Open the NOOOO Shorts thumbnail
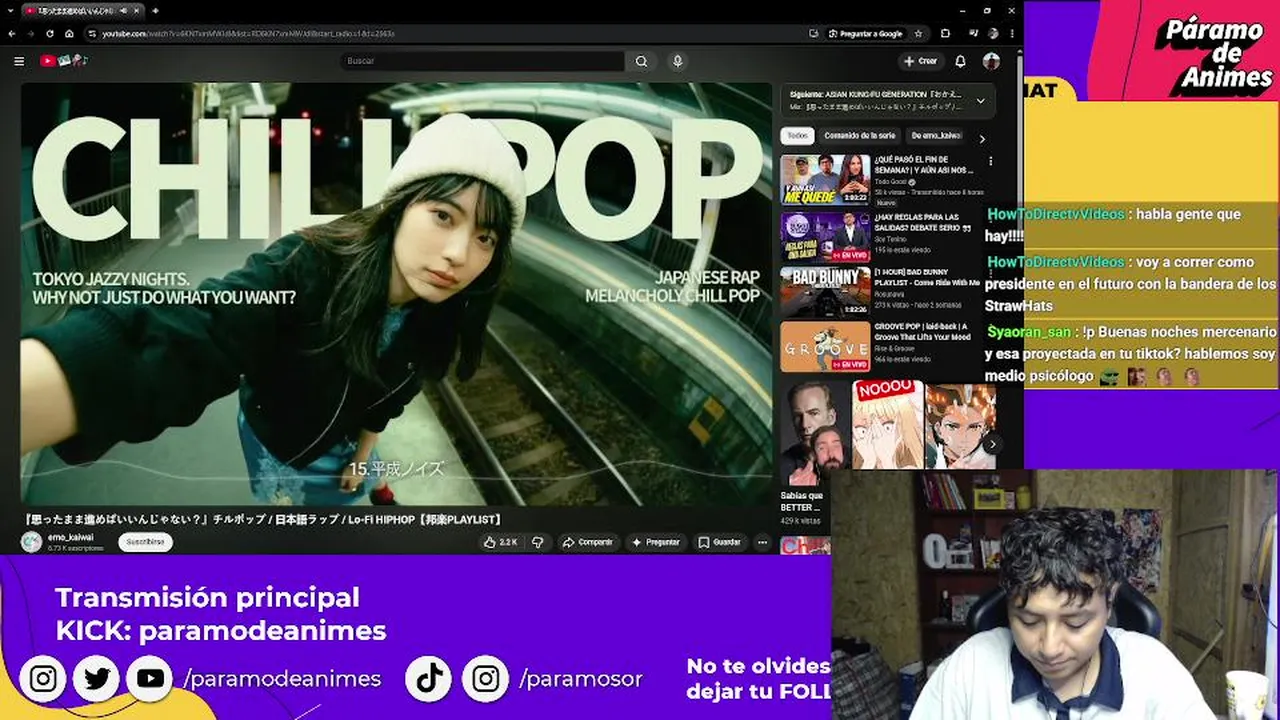Image resolution: width=1280 pixels, height=720 pixels. click(888, 424)
